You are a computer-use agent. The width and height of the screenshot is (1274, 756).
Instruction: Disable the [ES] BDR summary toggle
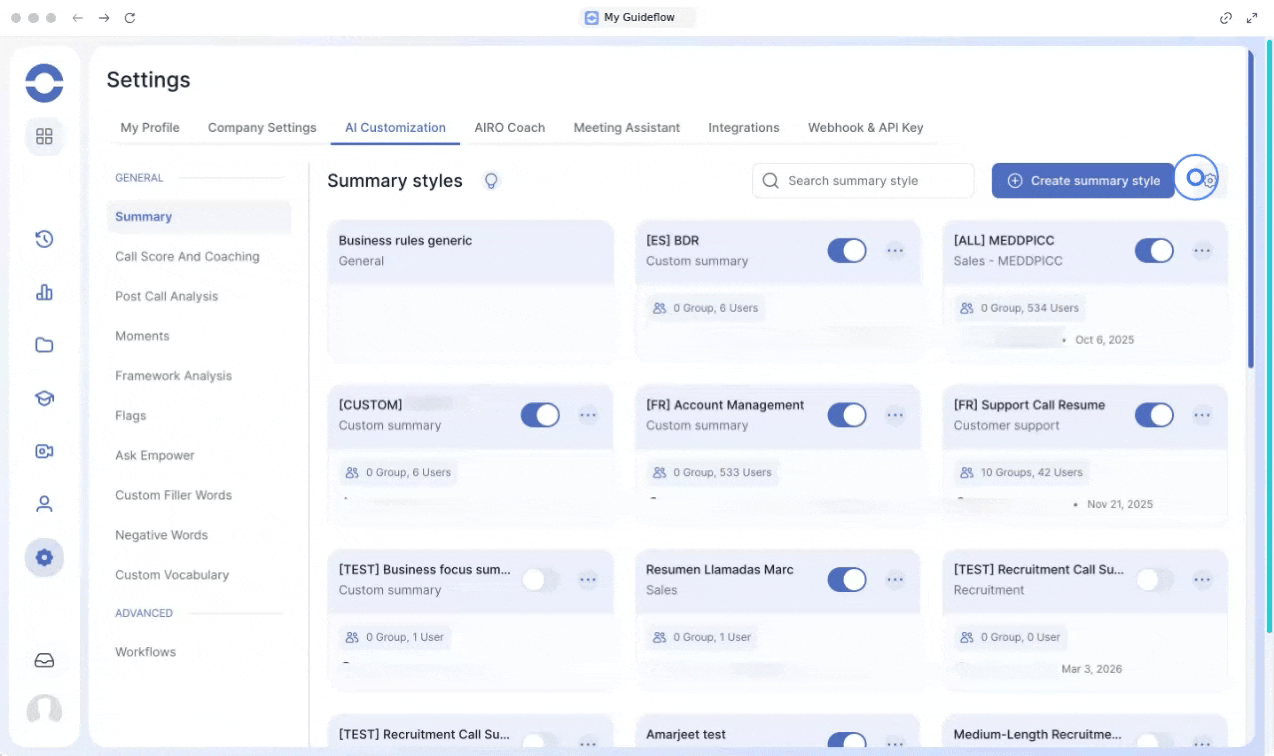tap(847, 251)
